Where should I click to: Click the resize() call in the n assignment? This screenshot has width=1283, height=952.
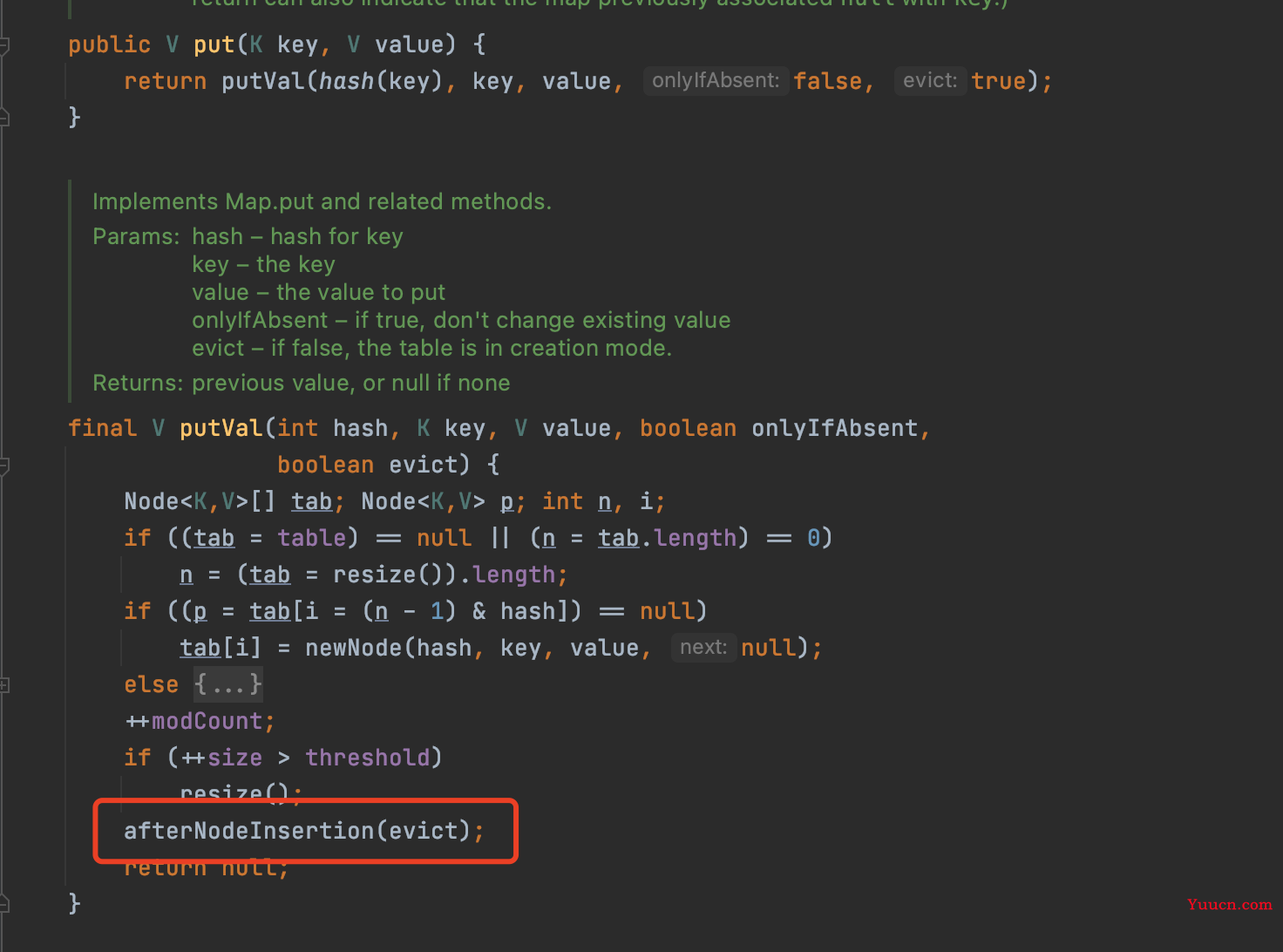pos(388,575)
